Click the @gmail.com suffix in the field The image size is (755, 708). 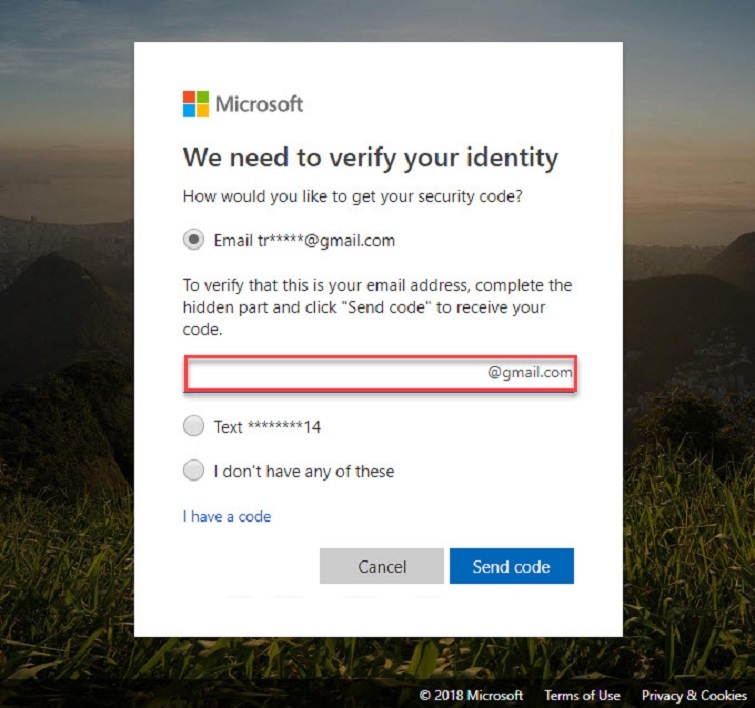tap(530, 372)
